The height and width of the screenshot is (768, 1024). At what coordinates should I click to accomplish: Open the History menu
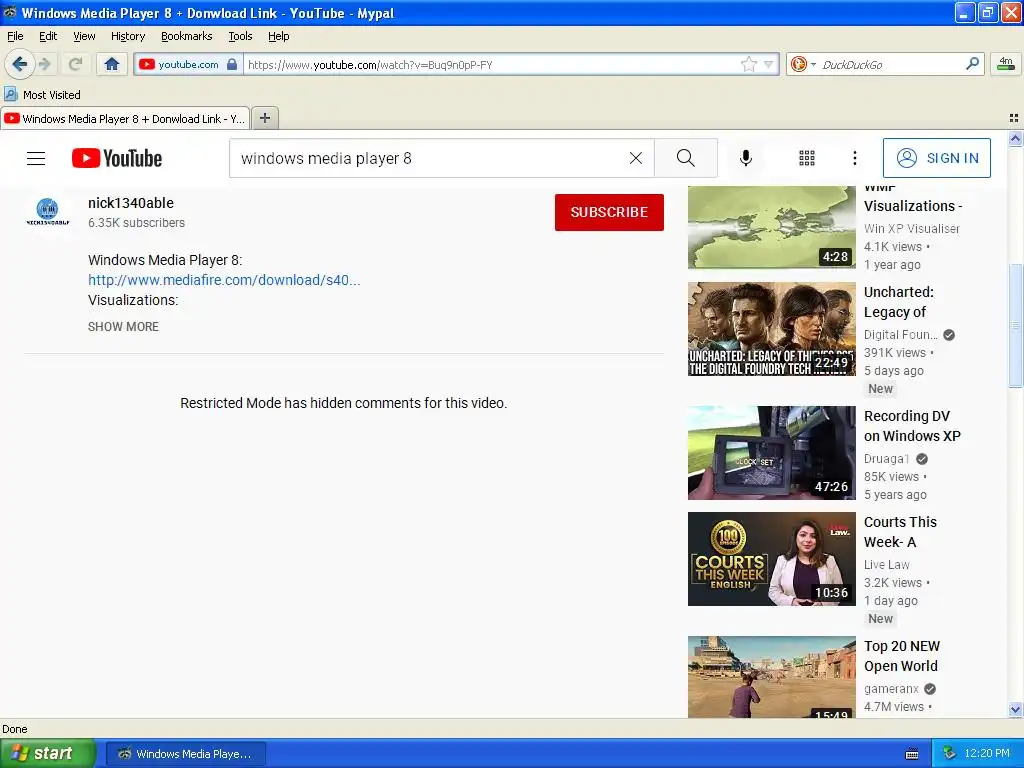click(127, 36)
